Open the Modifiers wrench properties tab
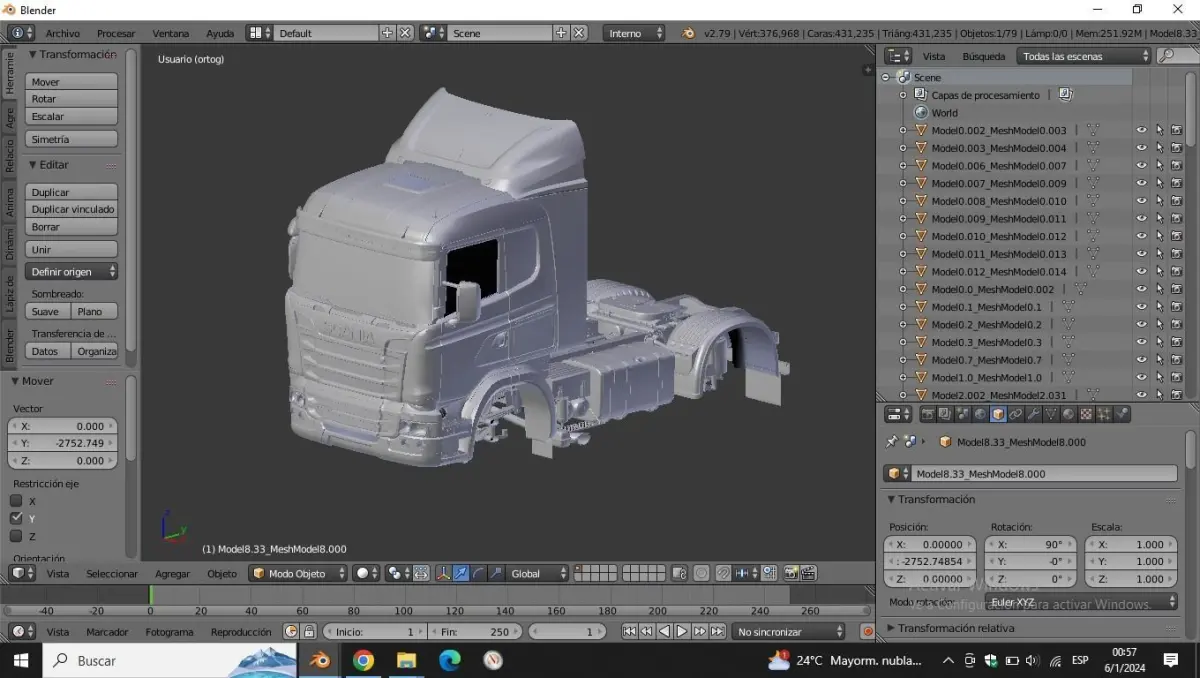 1033,414
